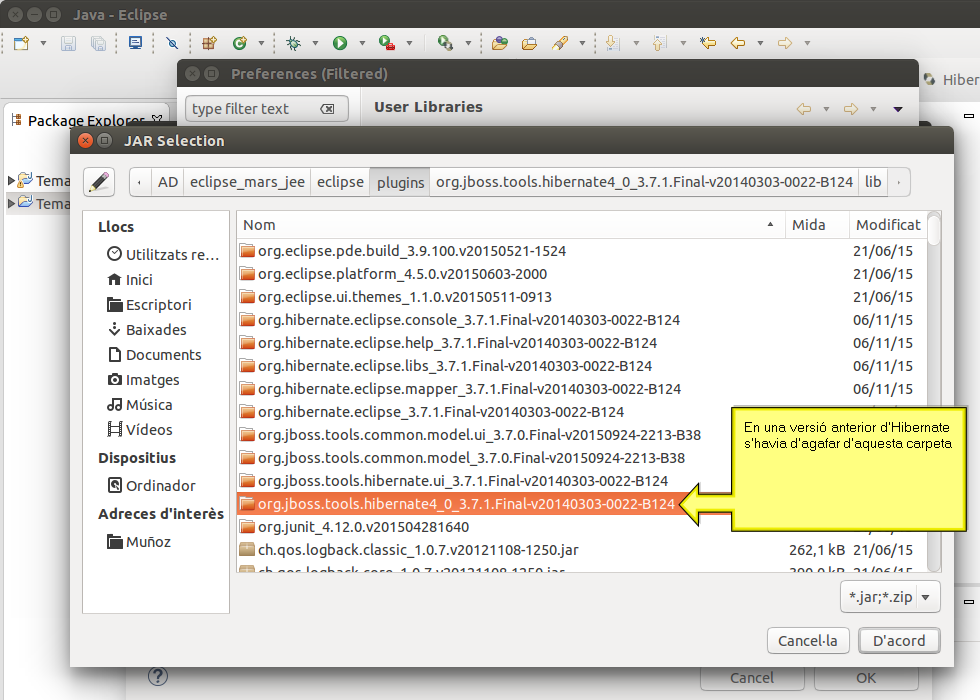Screen dimensions: 980x700
Task: Select the eclipse_mars_jee path breadcrumb
Action: 248,182
